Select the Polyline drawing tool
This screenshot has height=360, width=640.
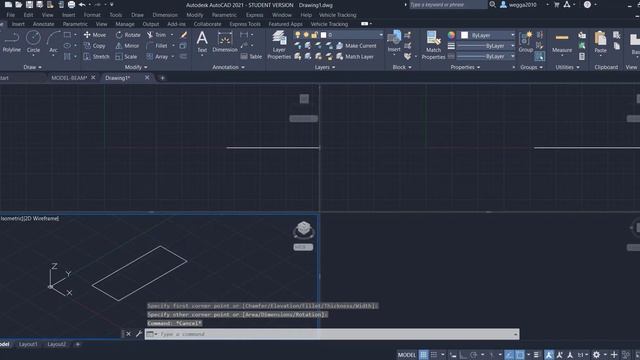[x=11, y=42]
